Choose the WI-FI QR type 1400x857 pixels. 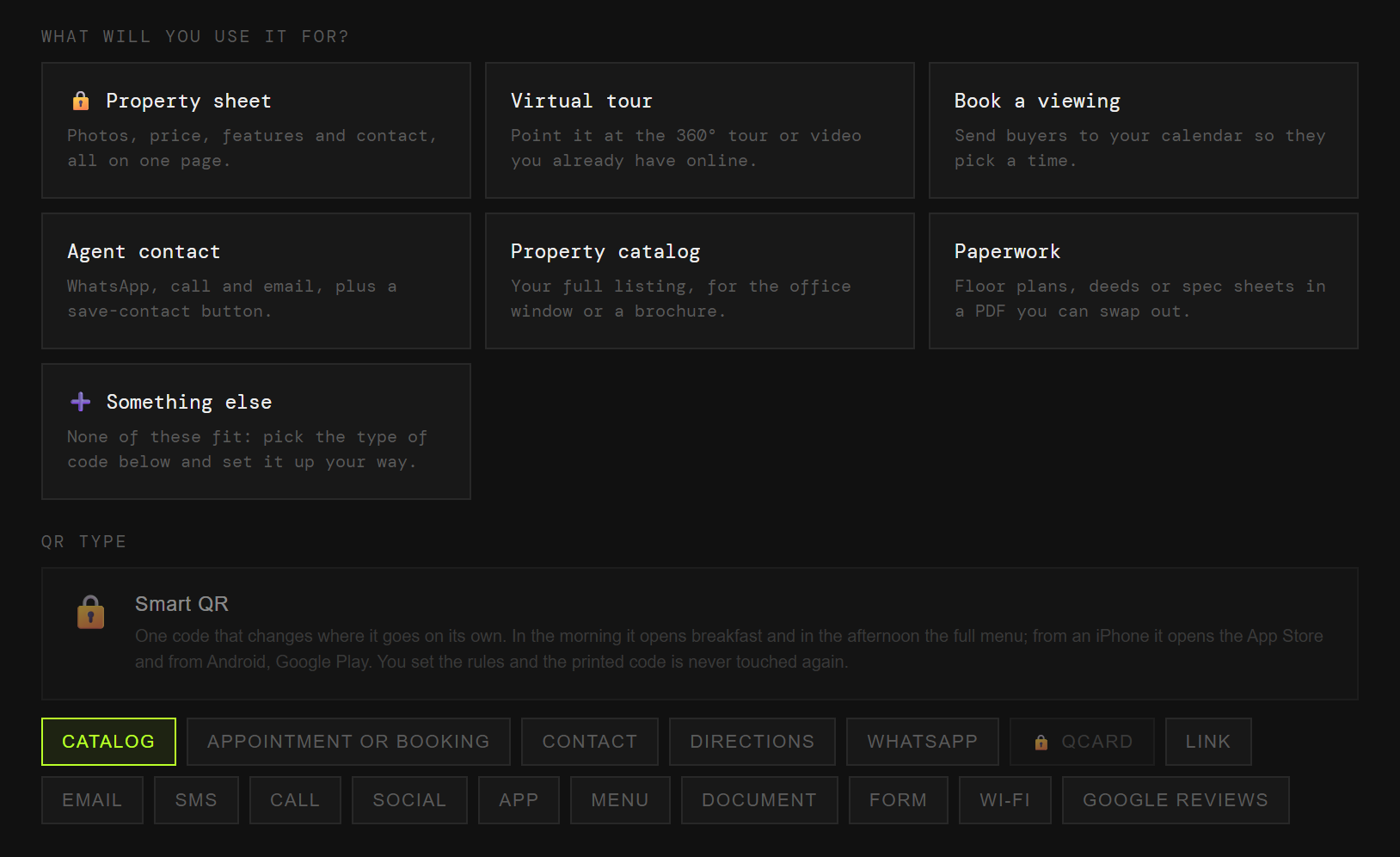1005,800
